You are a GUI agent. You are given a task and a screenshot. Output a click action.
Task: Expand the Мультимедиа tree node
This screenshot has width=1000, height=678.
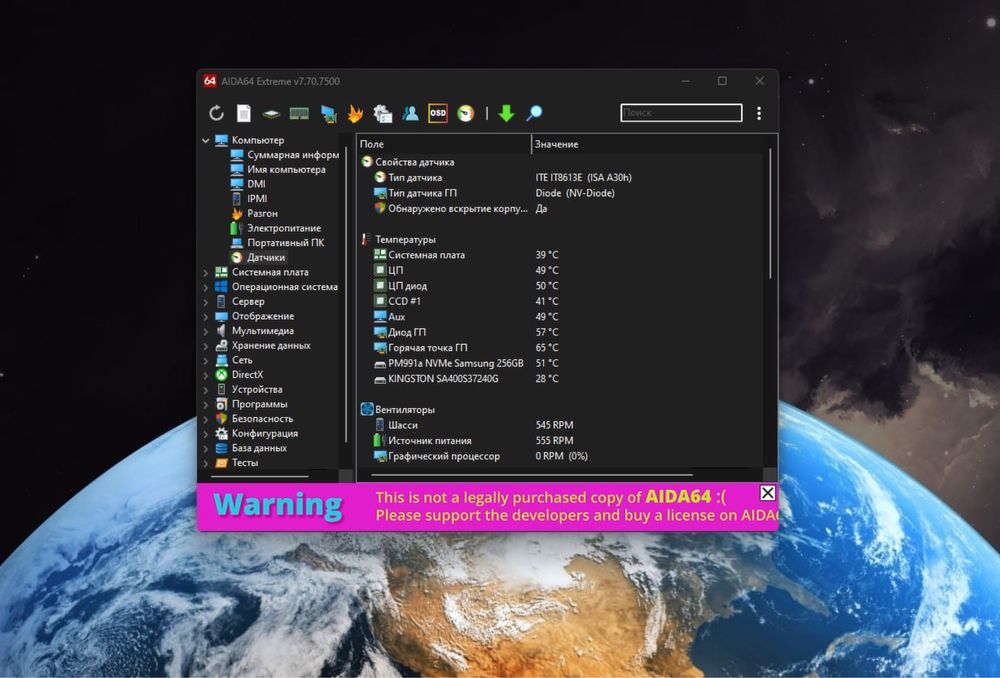205,331
